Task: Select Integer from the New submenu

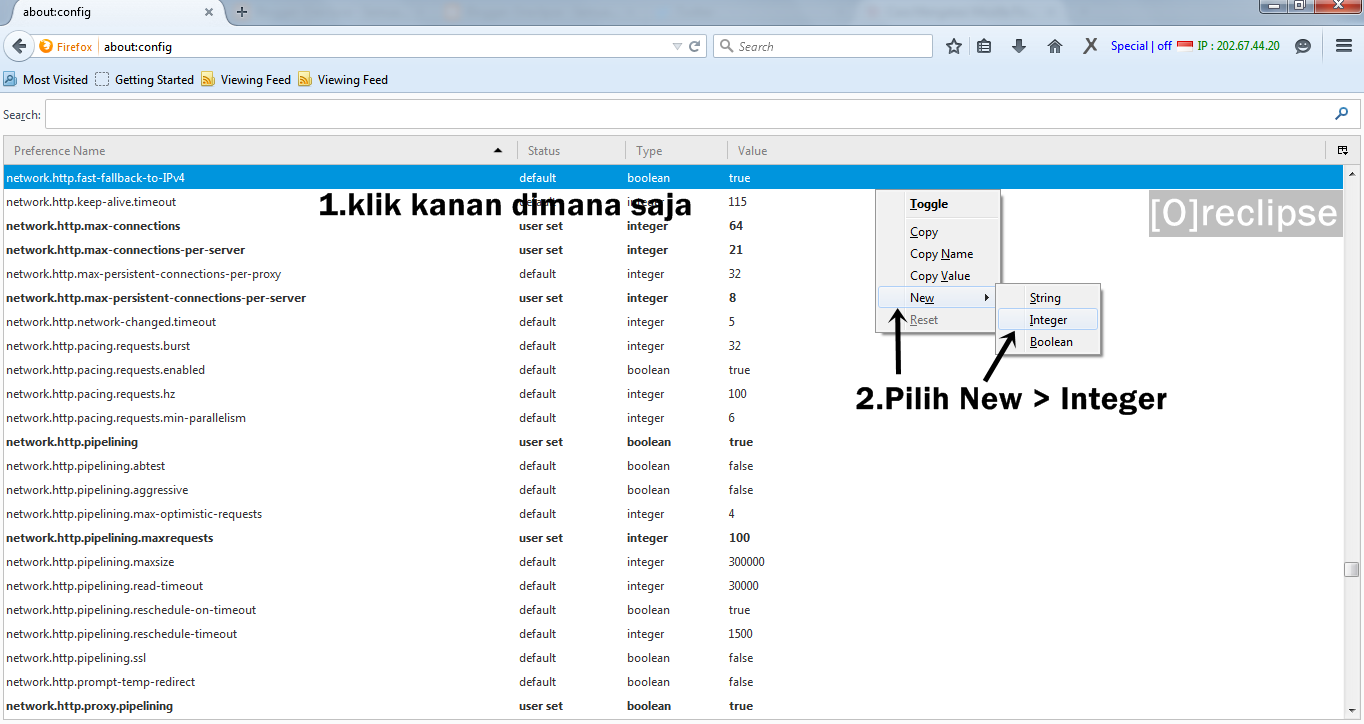Action: (1048, 319)
